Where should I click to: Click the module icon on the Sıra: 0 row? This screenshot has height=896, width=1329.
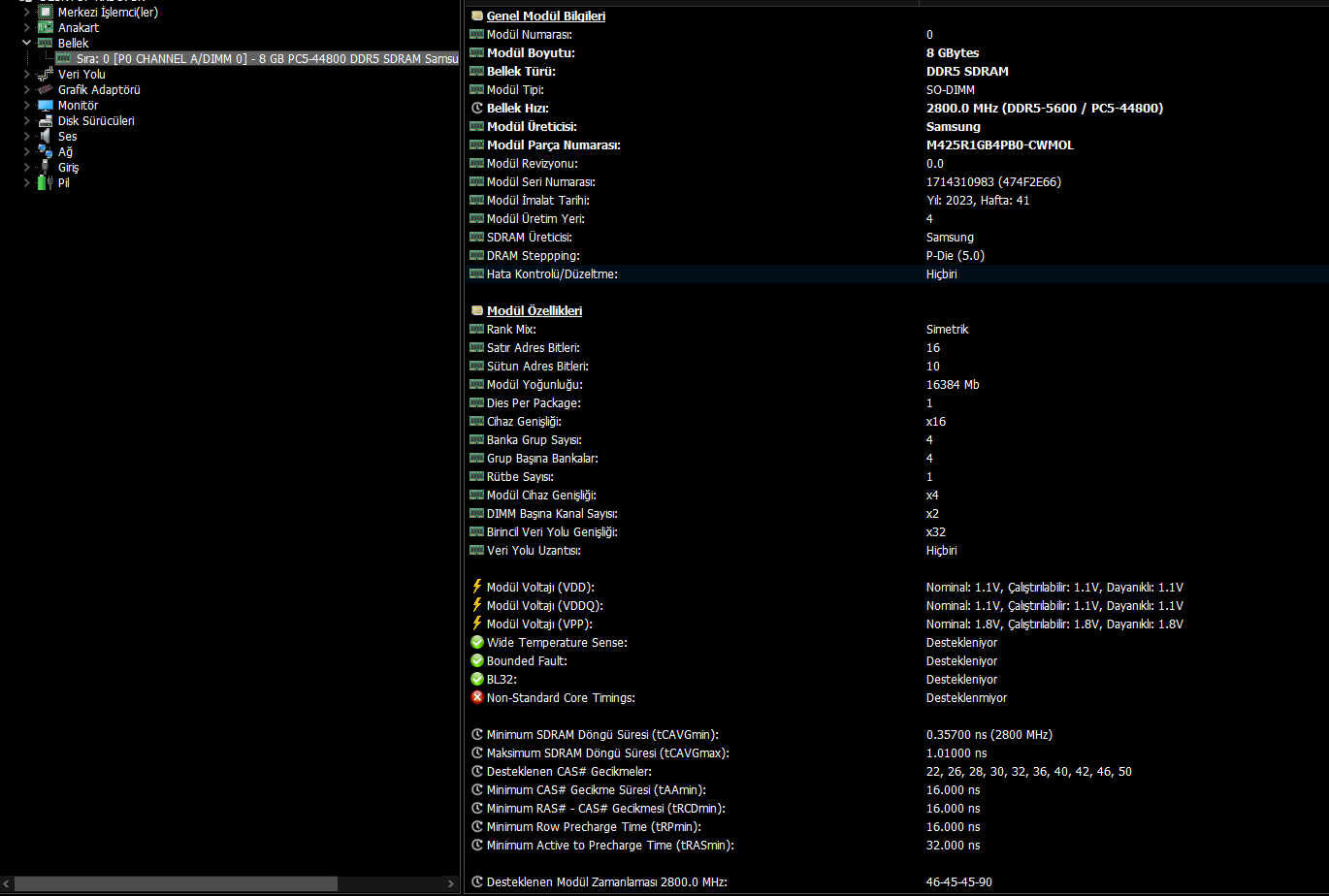coord(63,59)
